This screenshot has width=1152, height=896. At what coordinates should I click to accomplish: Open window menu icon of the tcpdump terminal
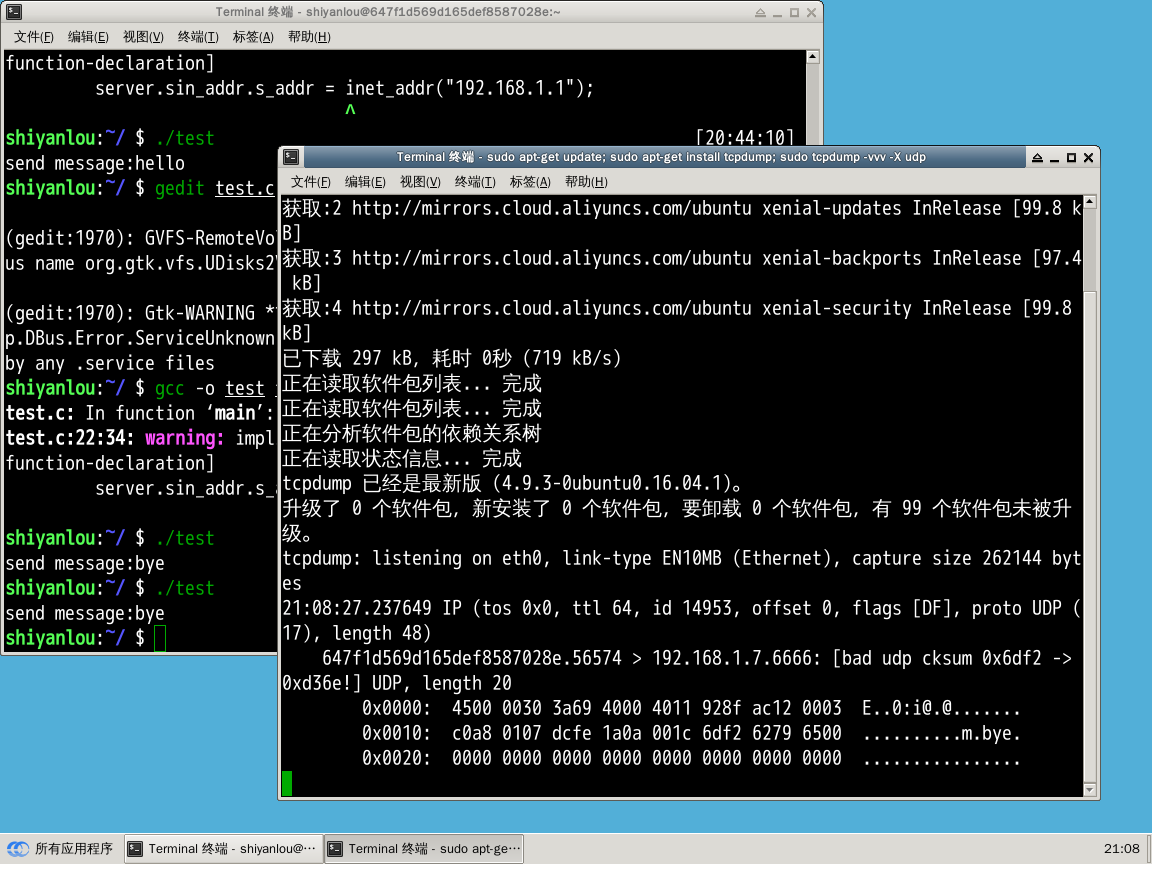click(291, 157)
